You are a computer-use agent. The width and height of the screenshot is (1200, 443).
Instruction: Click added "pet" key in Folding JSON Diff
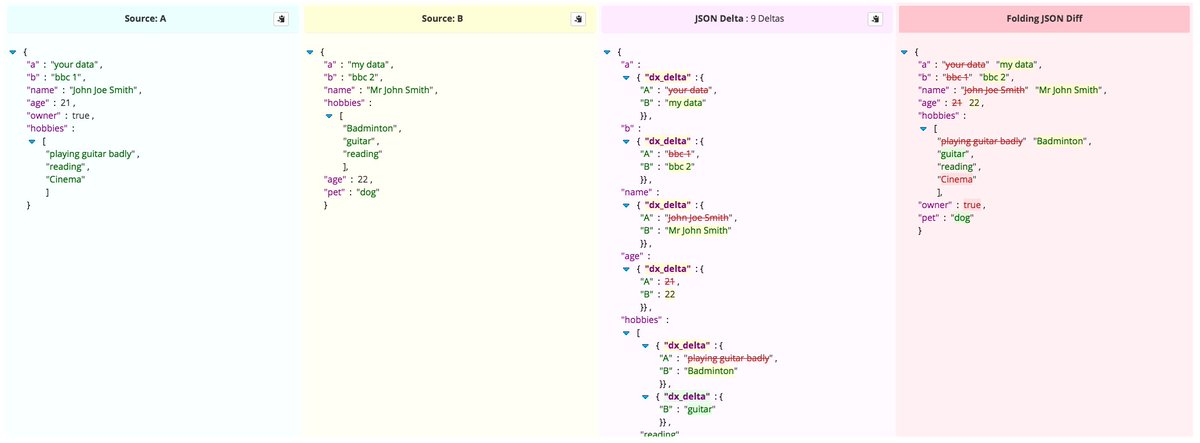click(930, 218)
